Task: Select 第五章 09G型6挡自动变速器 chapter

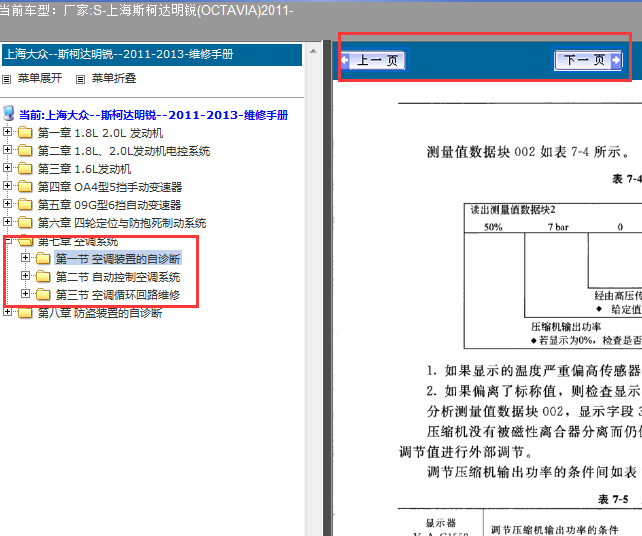Action: 109,205
